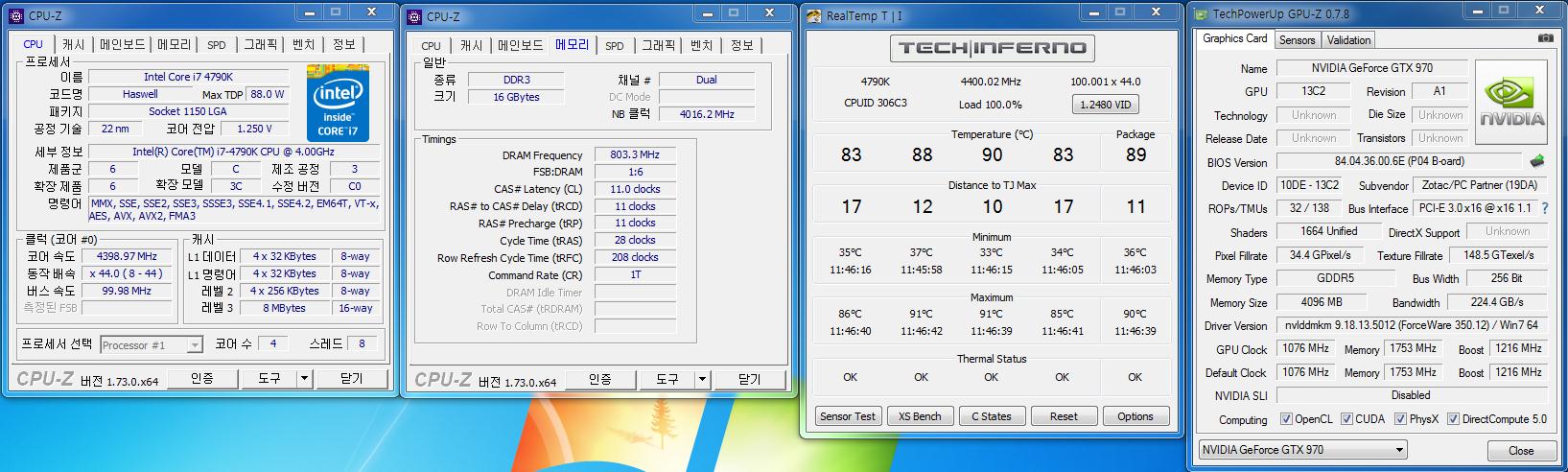The image size is (1568, 472).
Task: Click 인증 button in CPU-Z memory window
Action: 600,379
